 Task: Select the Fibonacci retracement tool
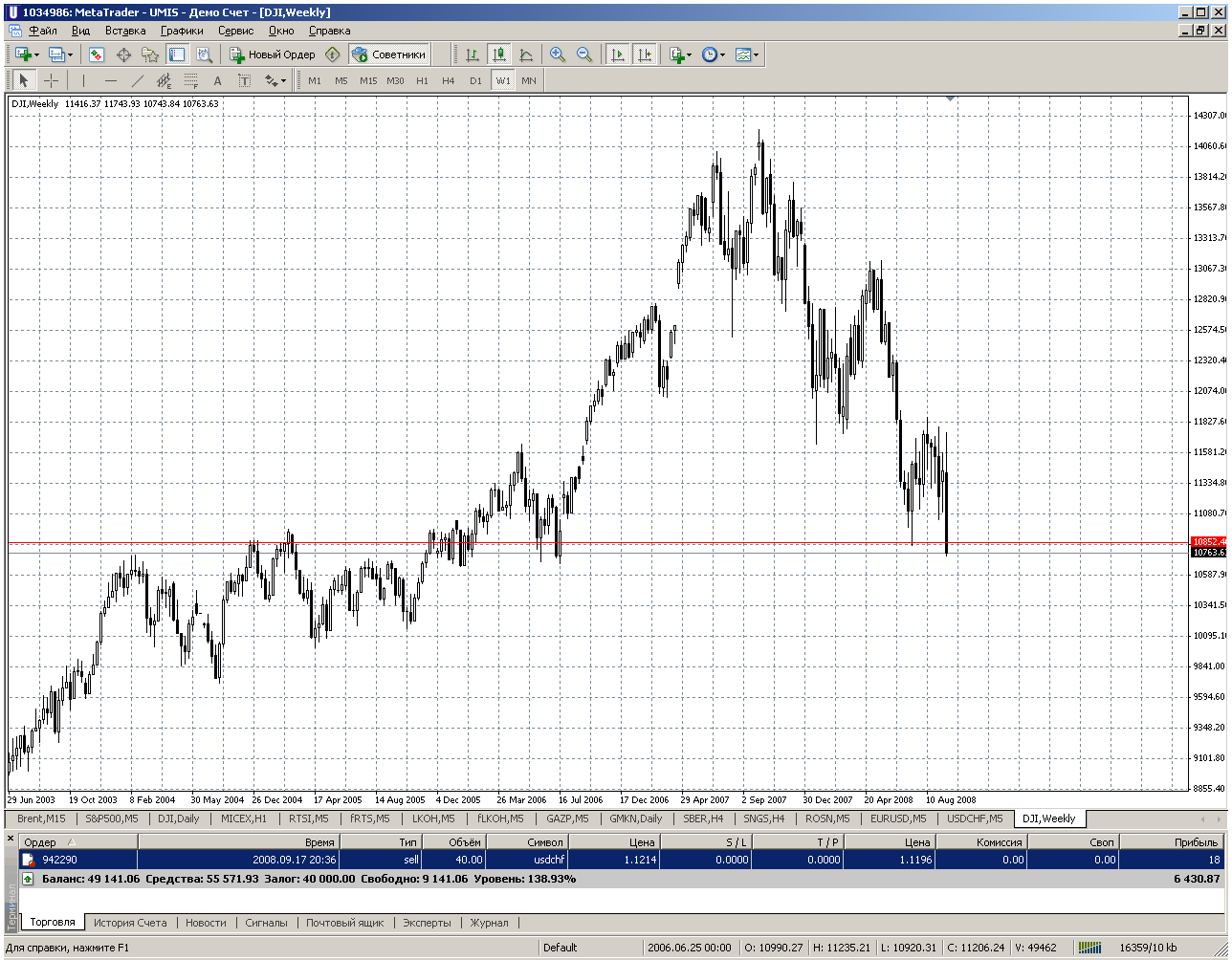(x=190, y=81)
